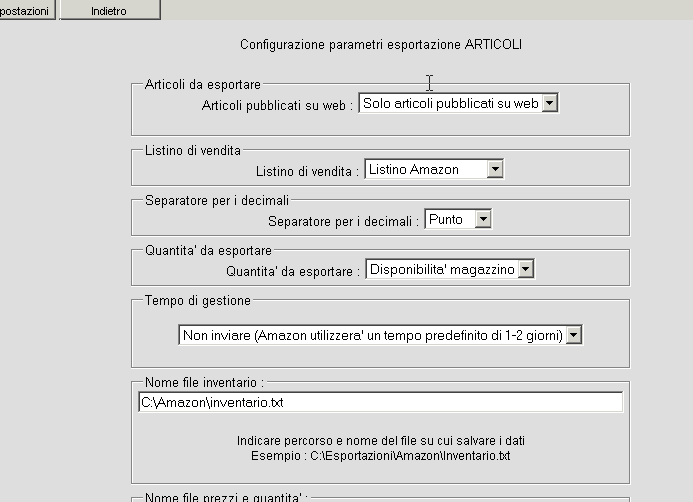Open the decimal separator dropdown arrow next to Punto
693x502 pixels.
tap(483, 219)
